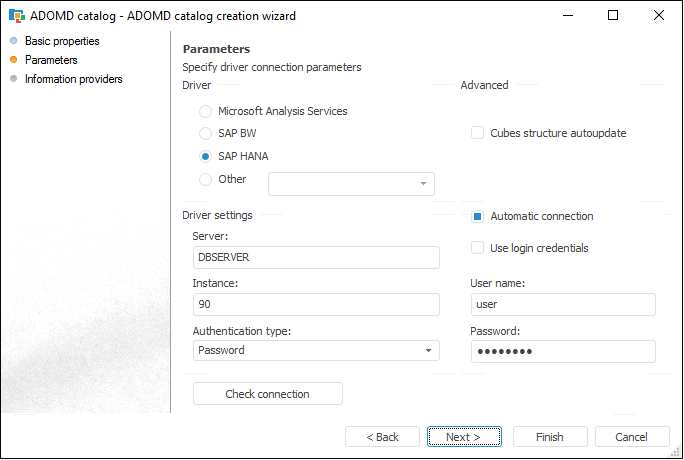Click the ADOMD catalog app icon
Viewport: 684px width, 460px height.
(15, 16)
